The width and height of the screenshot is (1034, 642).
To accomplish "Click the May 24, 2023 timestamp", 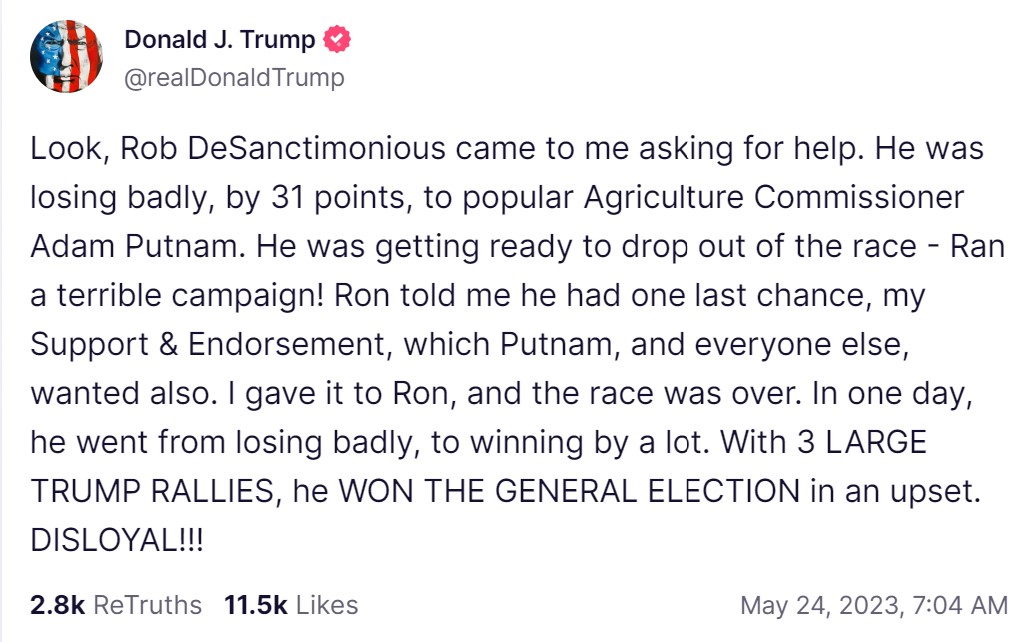I will point(873,605).
